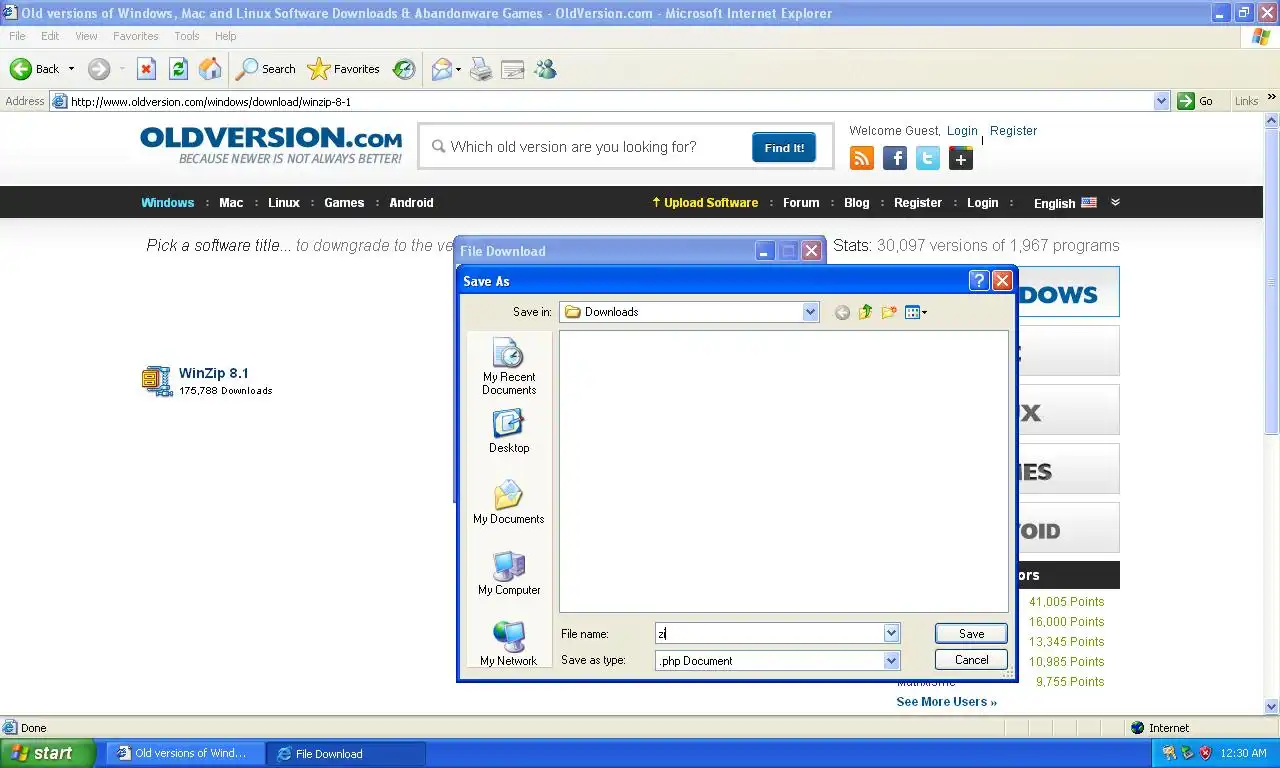Expand the Save in Downloads dropdown
The image size is (1280, 768).
coord(810,312)
